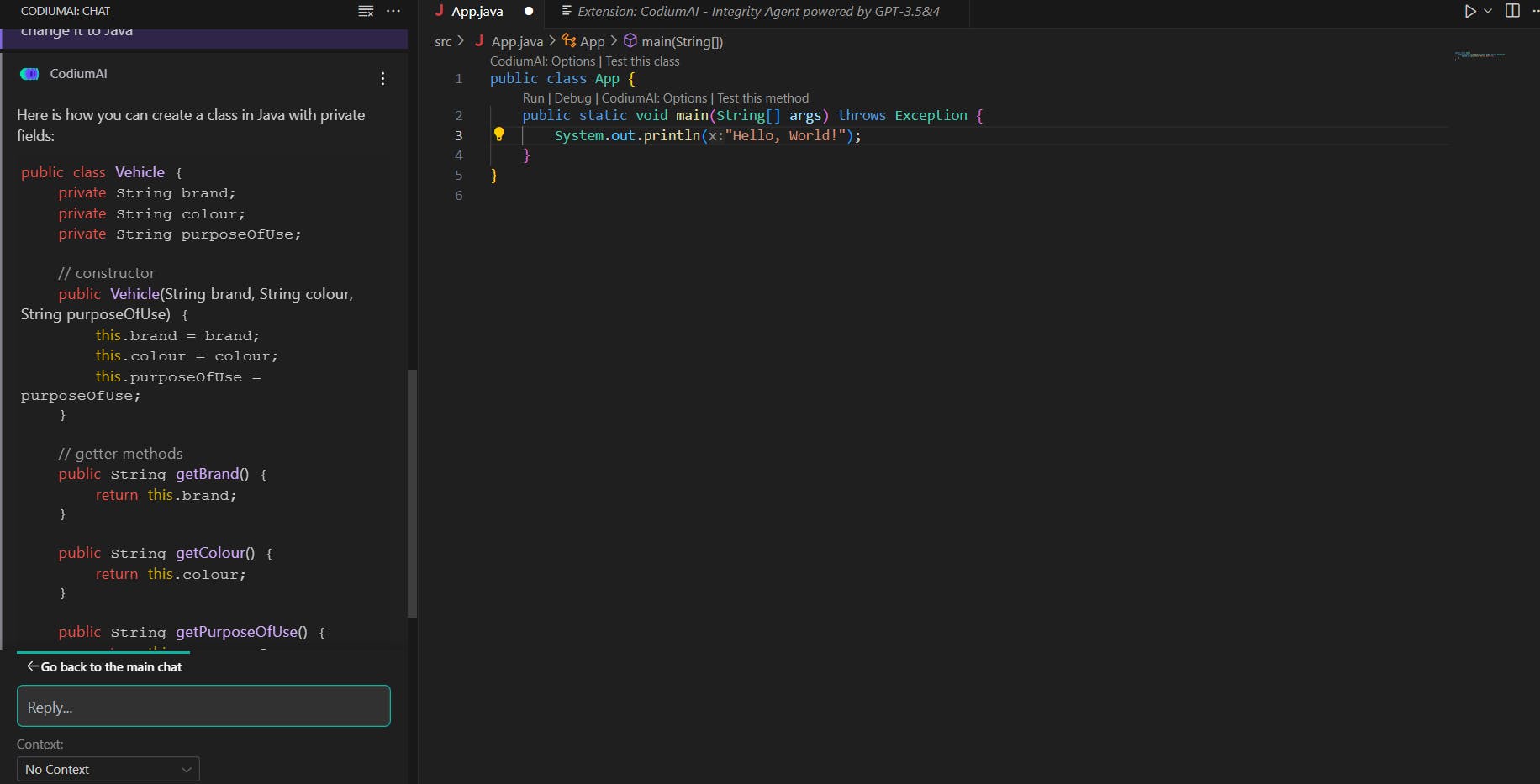Click unsaved dot on App.java tab
This screenshot has width=1540, height=784.
pyautogui.click(x=529, y=11)
